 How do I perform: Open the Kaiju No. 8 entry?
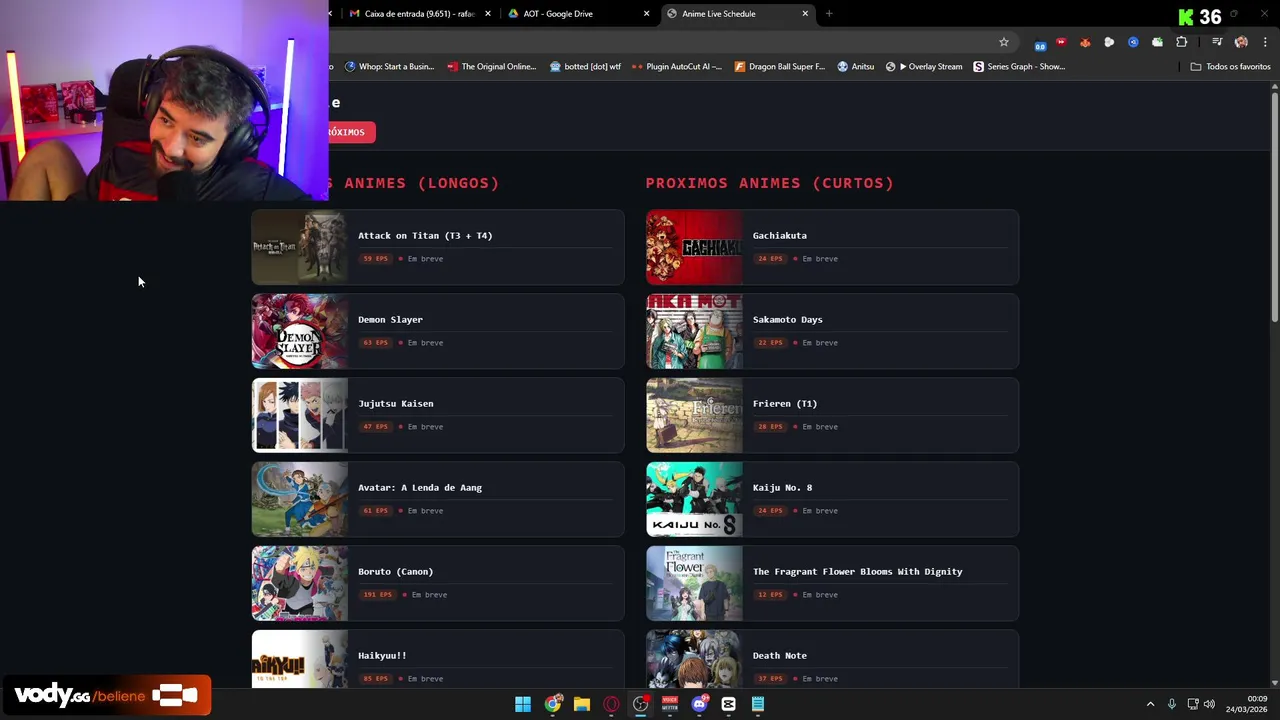tap(832, 500)
